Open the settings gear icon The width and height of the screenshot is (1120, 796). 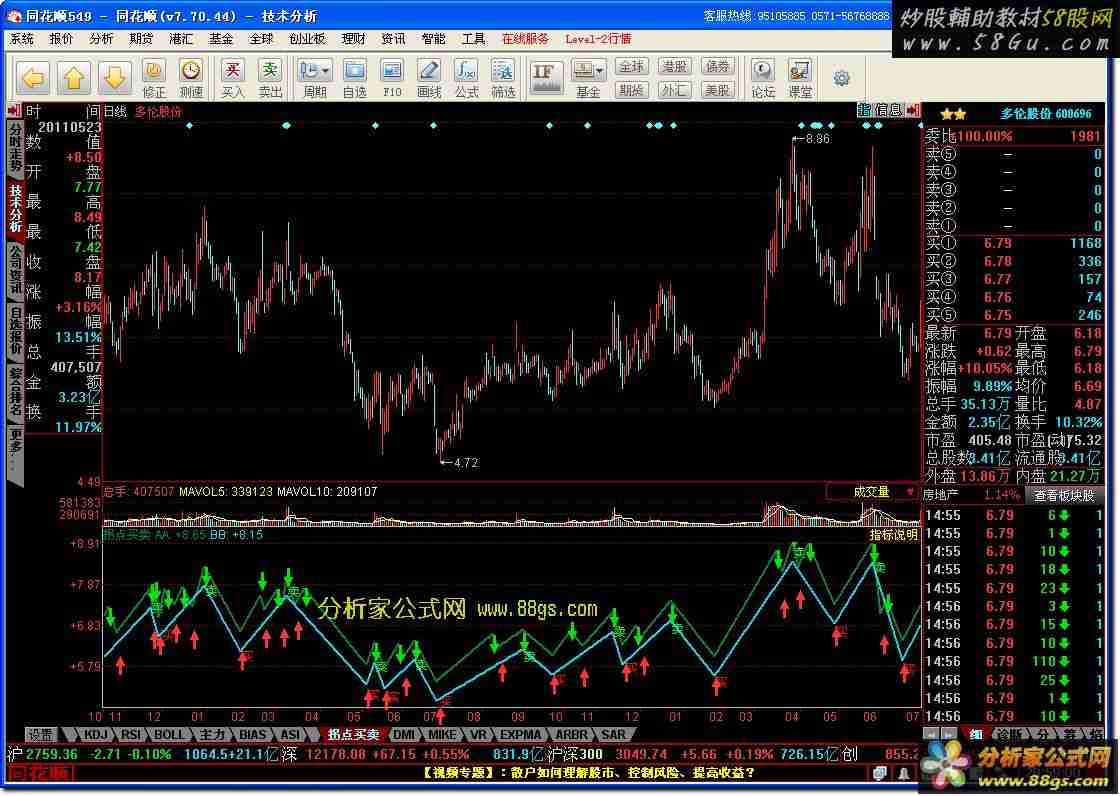tap(841, 78)
